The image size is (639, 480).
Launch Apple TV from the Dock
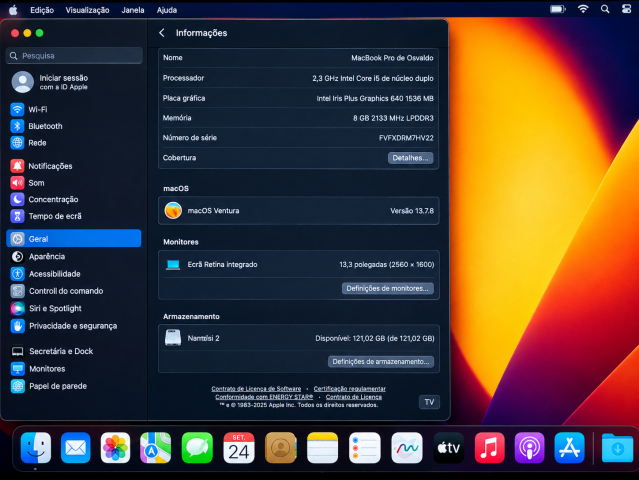click(449, 448)
